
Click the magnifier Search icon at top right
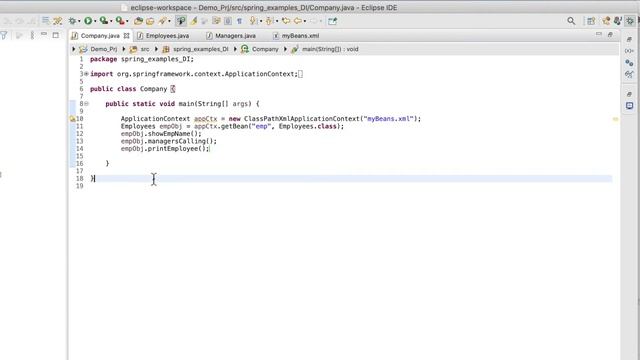(571, 21)
